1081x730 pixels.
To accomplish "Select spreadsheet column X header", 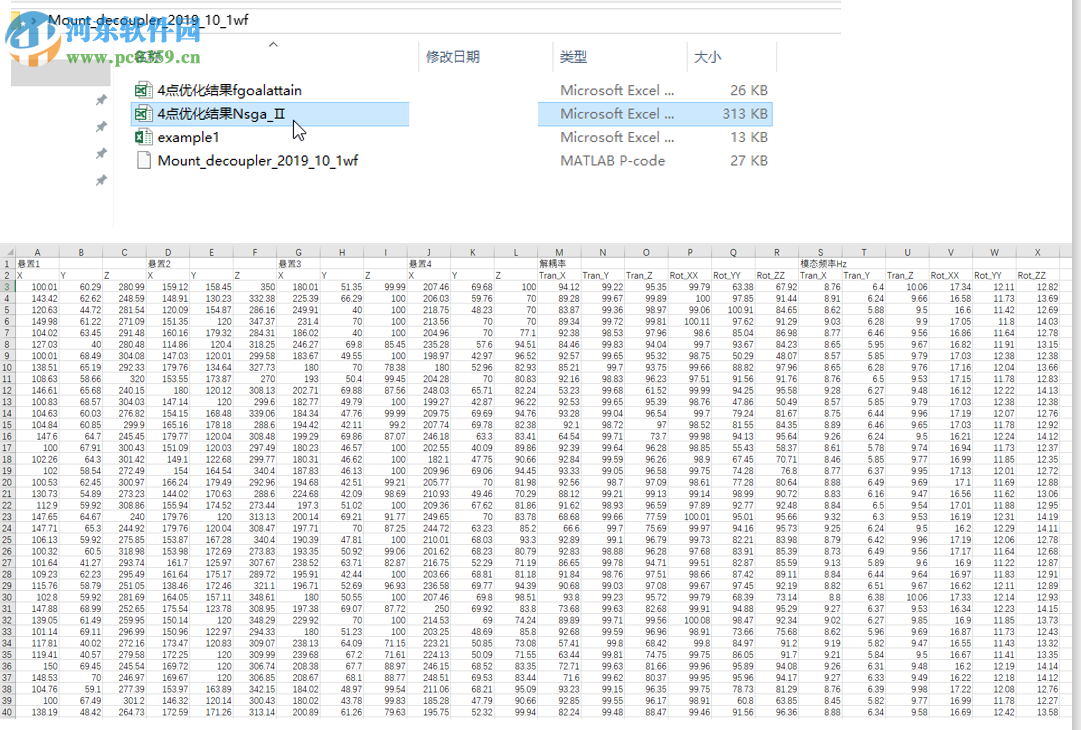I will pos(1038,252).
